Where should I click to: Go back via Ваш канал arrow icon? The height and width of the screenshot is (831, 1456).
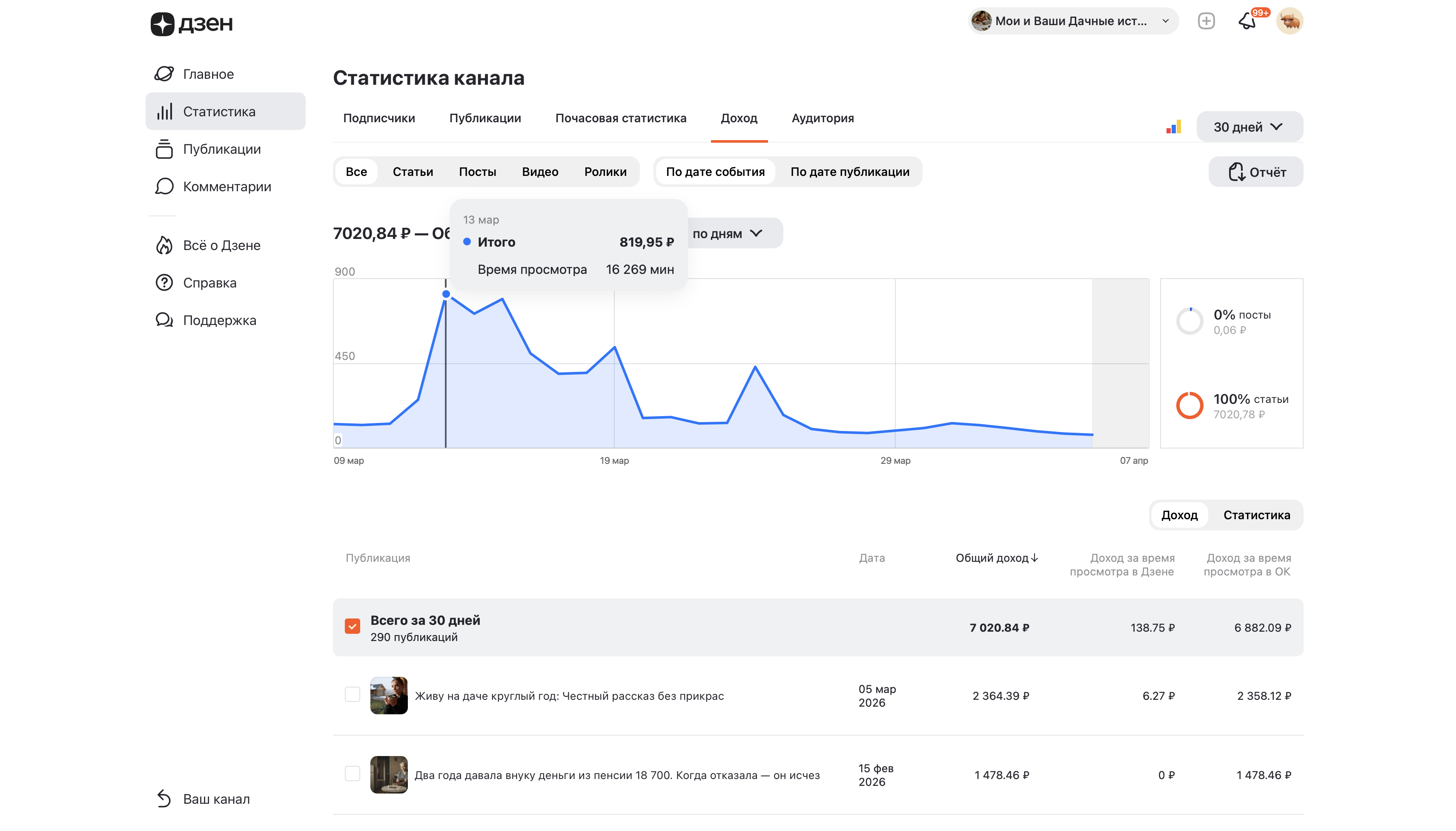point(164,799)
